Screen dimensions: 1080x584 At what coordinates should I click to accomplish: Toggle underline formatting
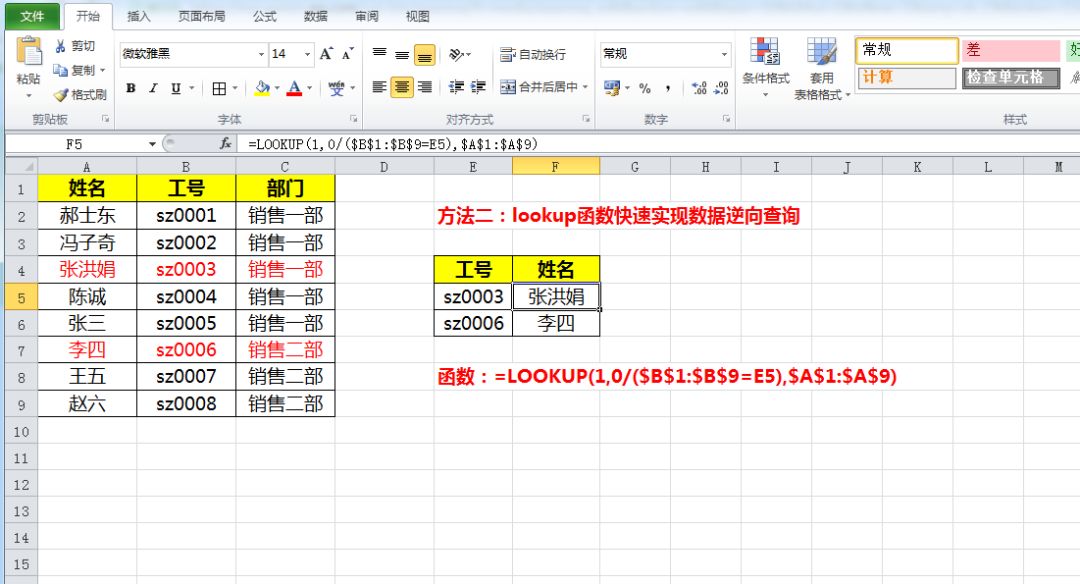pyautogui.click(x=176, y=88)
